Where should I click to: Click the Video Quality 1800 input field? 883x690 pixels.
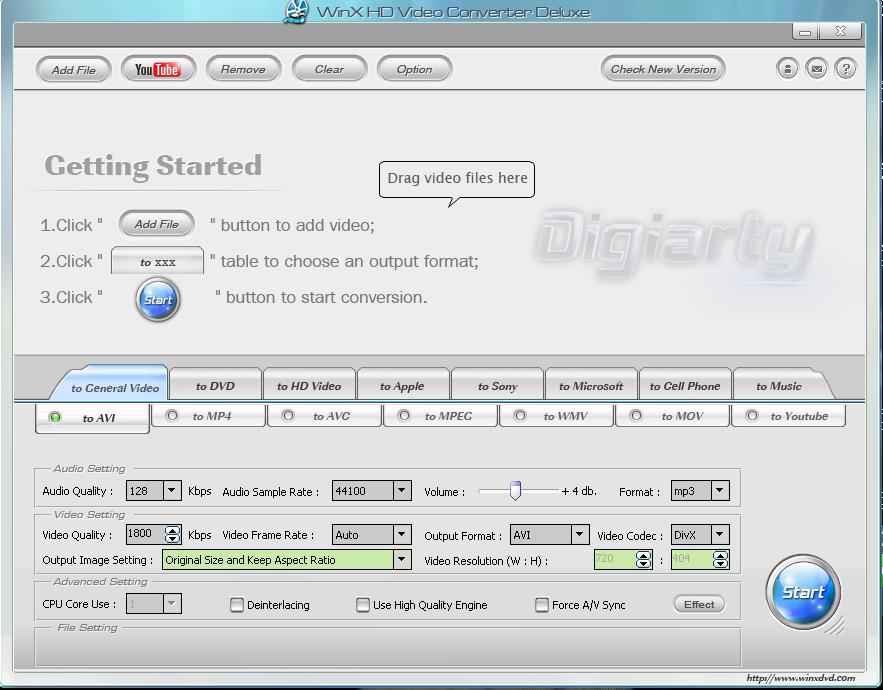coord(145,534)
